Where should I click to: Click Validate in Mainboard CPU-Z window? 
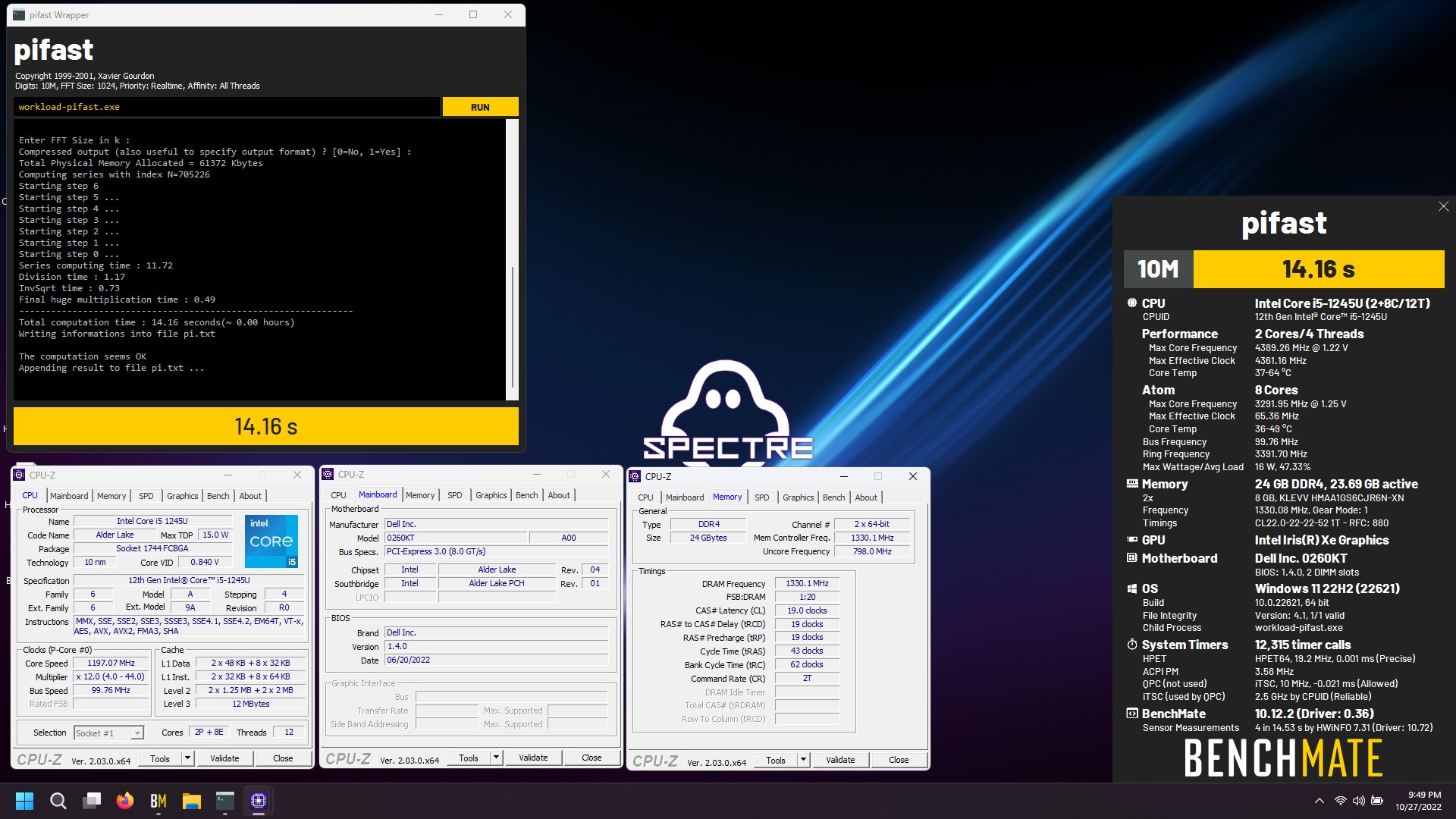(x=533, y=758)
